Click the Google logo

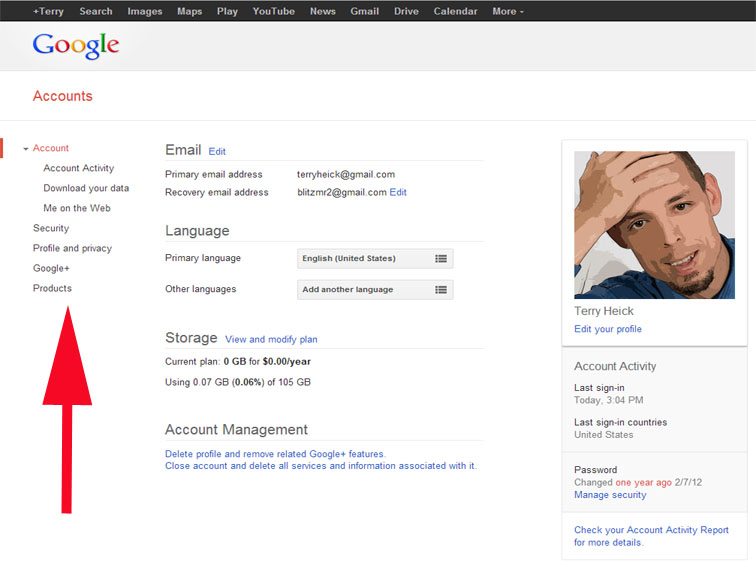(x=76, y=46)
